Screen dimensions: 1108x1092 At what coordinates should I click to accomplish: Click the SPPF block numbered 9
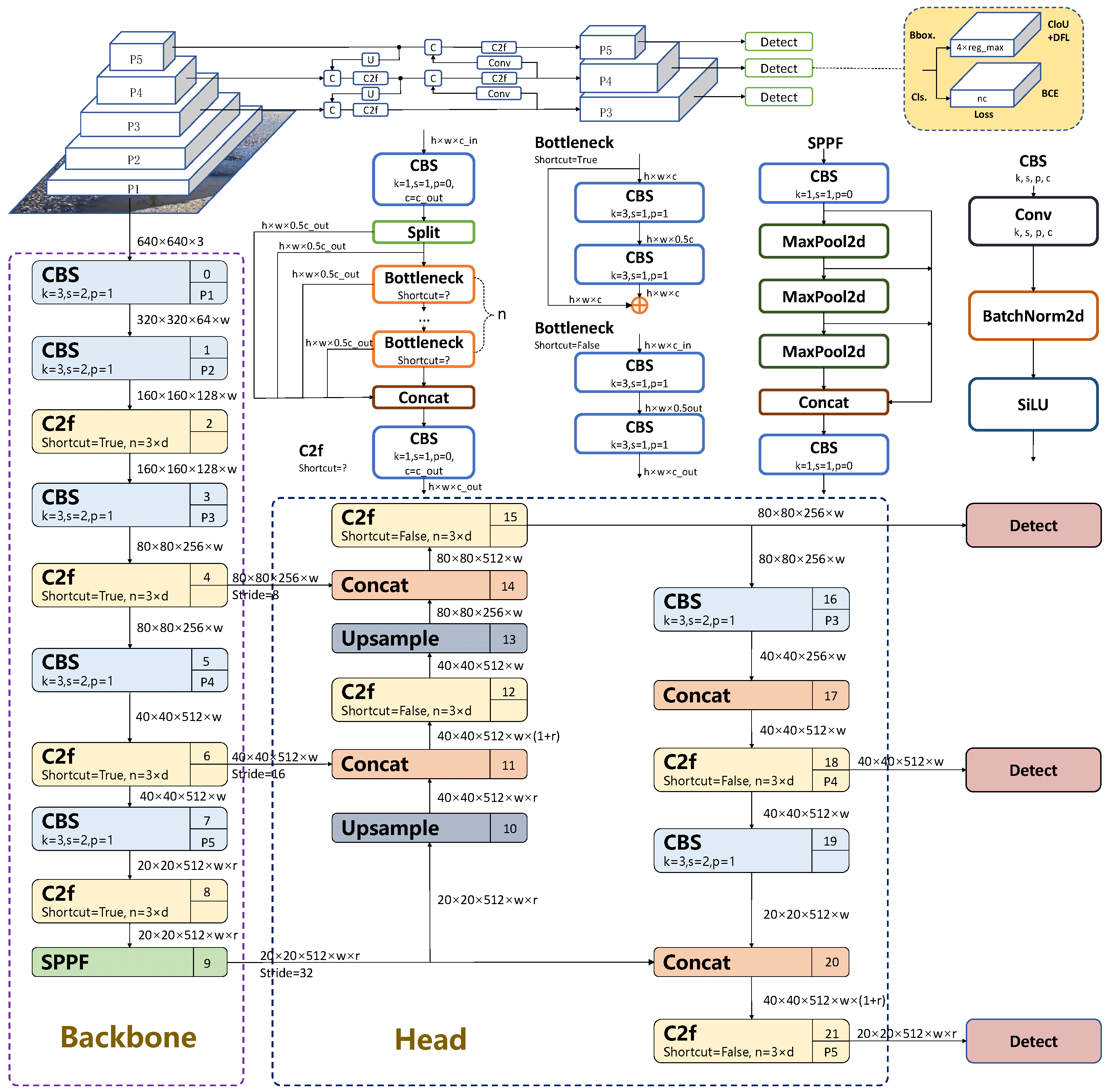(x=129, y=962)
